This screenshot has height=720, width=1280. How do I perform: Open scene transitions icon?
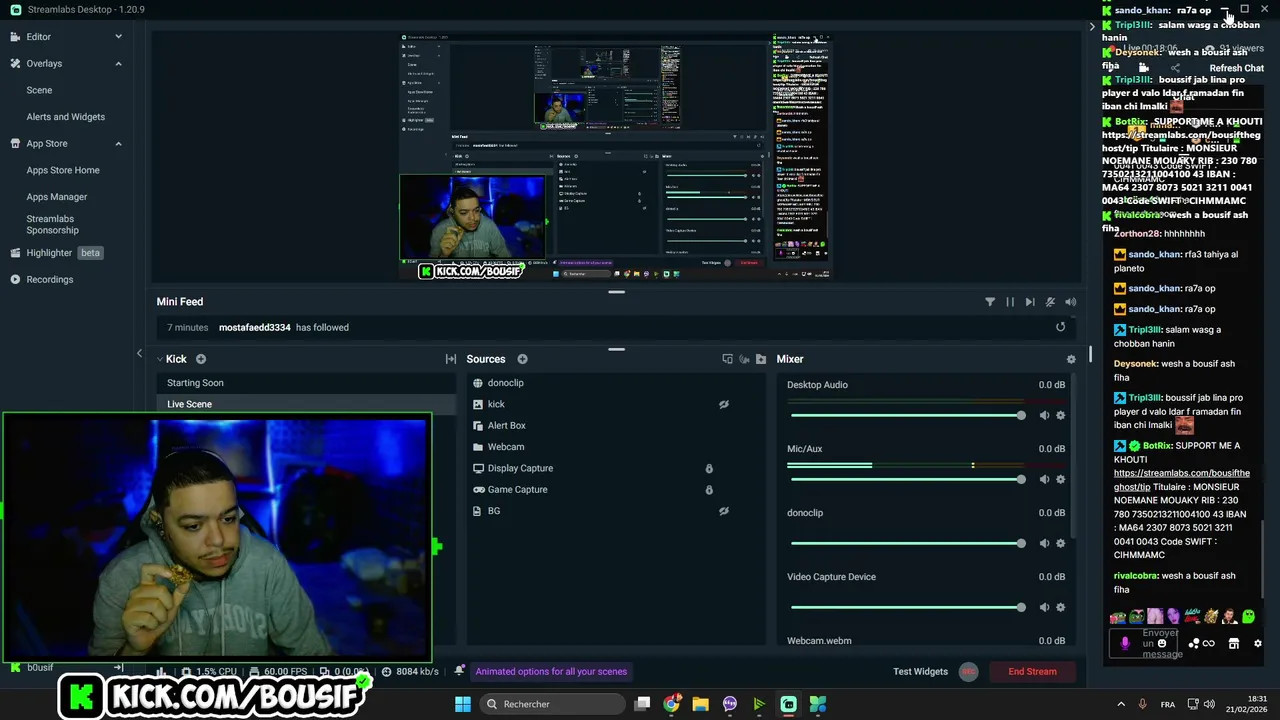pyautogui.click(x=451, y=359)
